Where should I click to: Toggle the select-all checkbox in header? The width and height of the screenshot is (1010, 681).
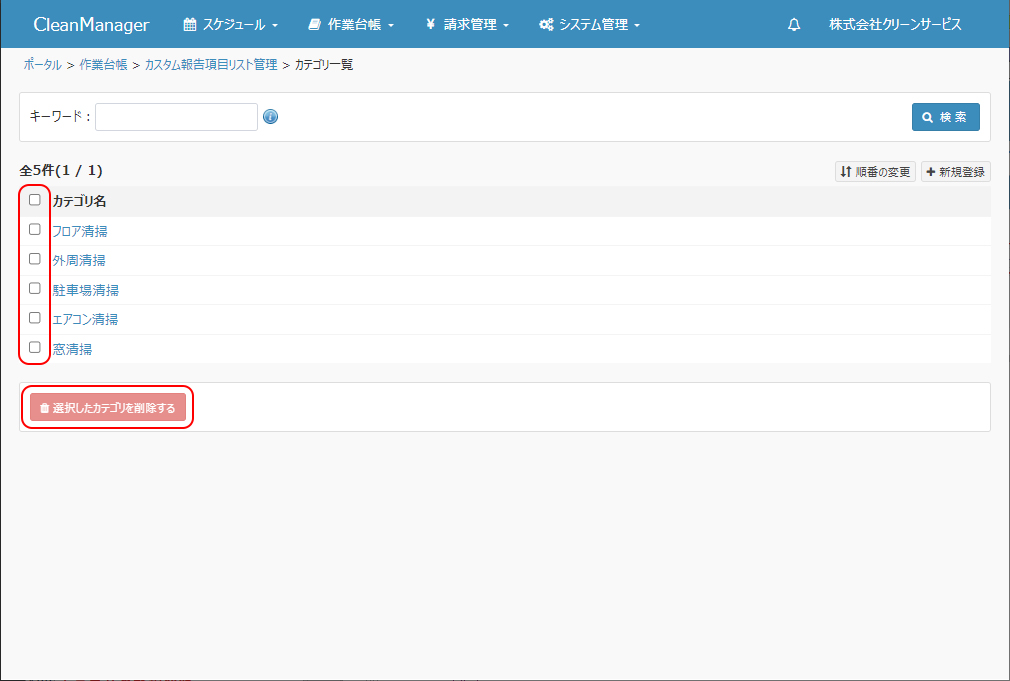click(35, 200)
